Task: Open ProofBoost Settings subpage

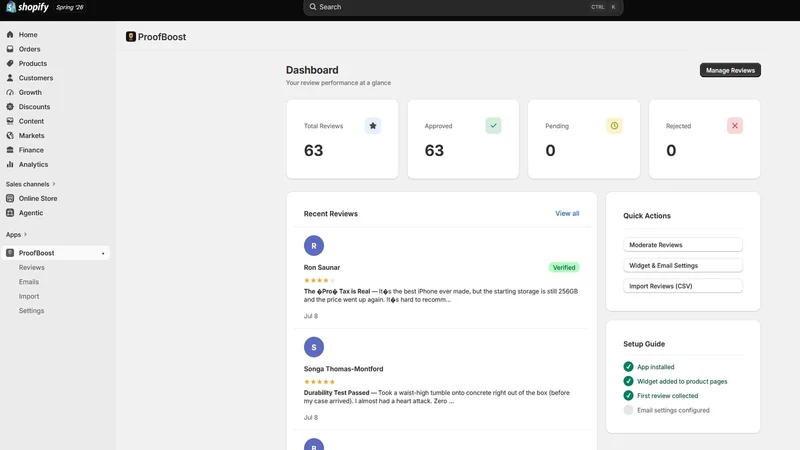Action: click(x=31, y=311)
